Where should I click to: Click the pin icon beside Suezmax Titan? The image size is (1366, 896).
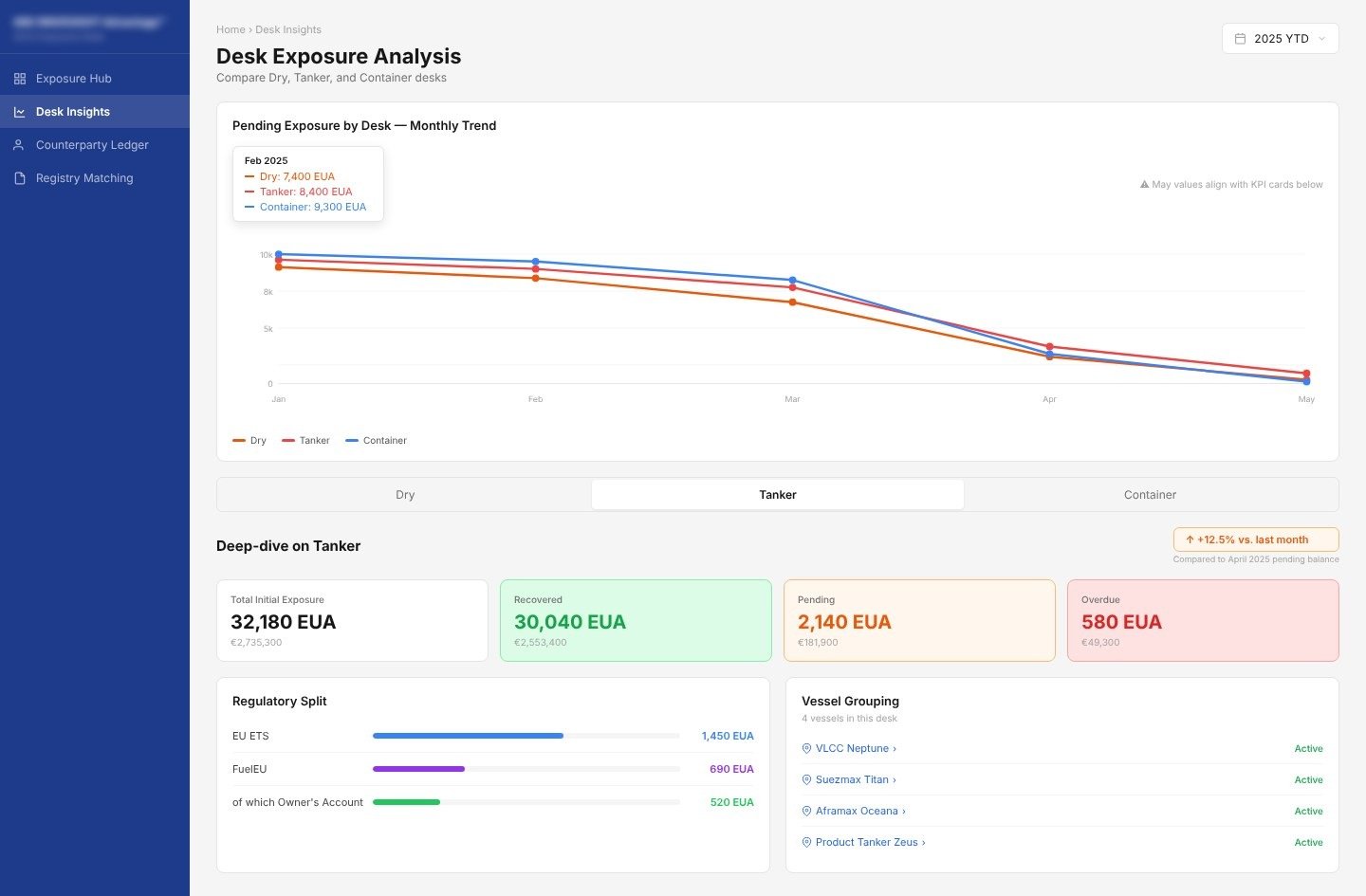coord(806,779)
